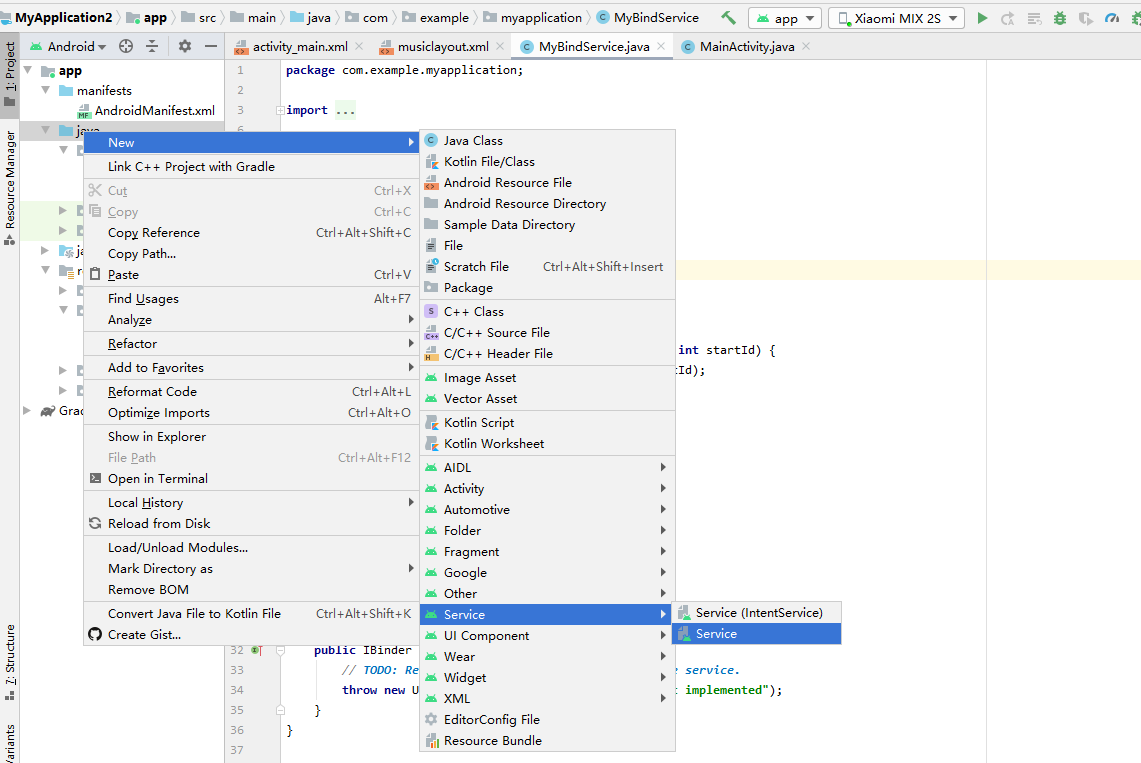Select Open in Terminal
The width and height of the screenshot is (1141, 763).
tap(252, 479)
